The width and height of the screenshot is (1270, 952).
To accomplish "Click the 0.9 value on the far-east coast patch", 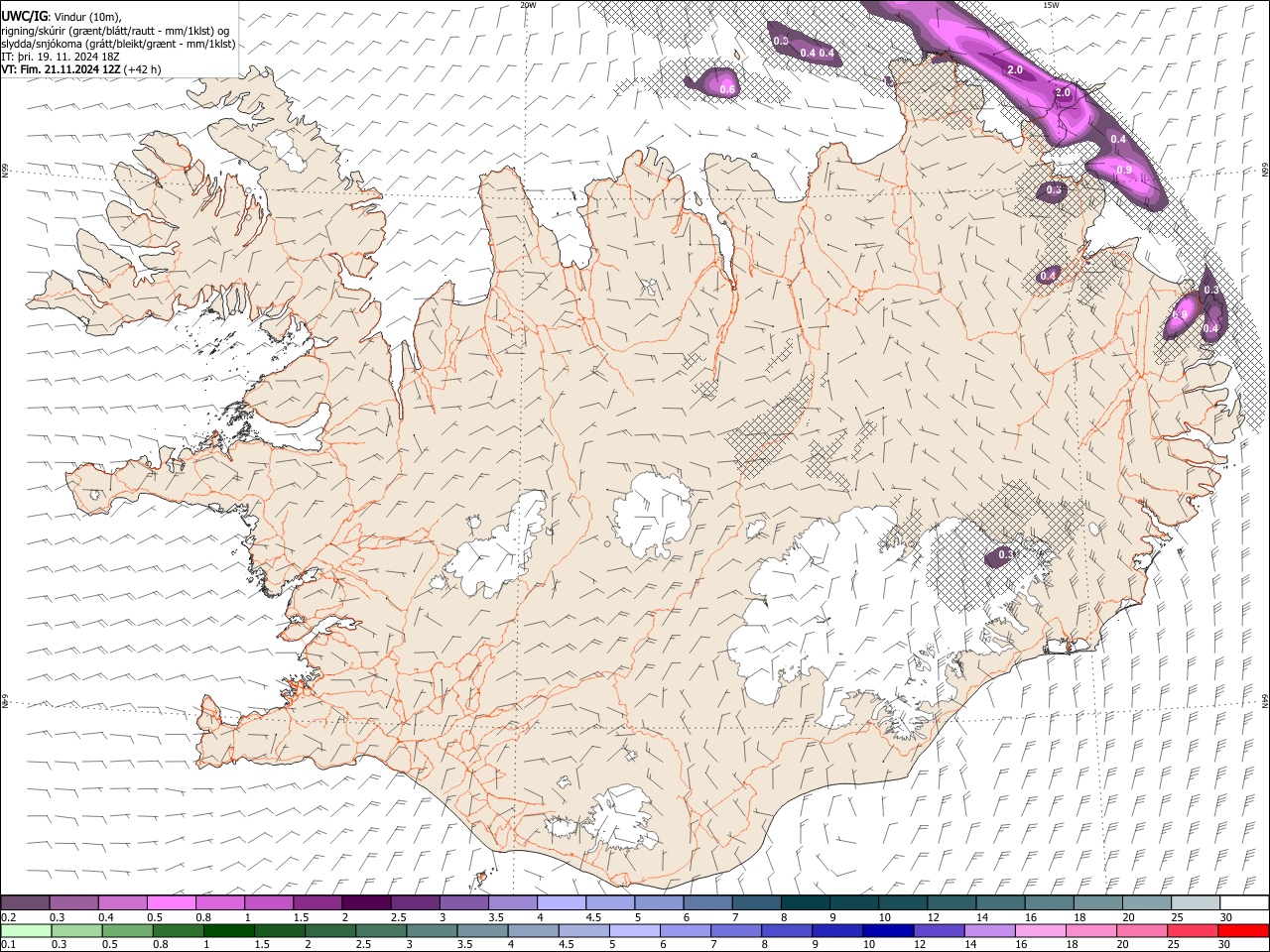I will coord(1180,314).
